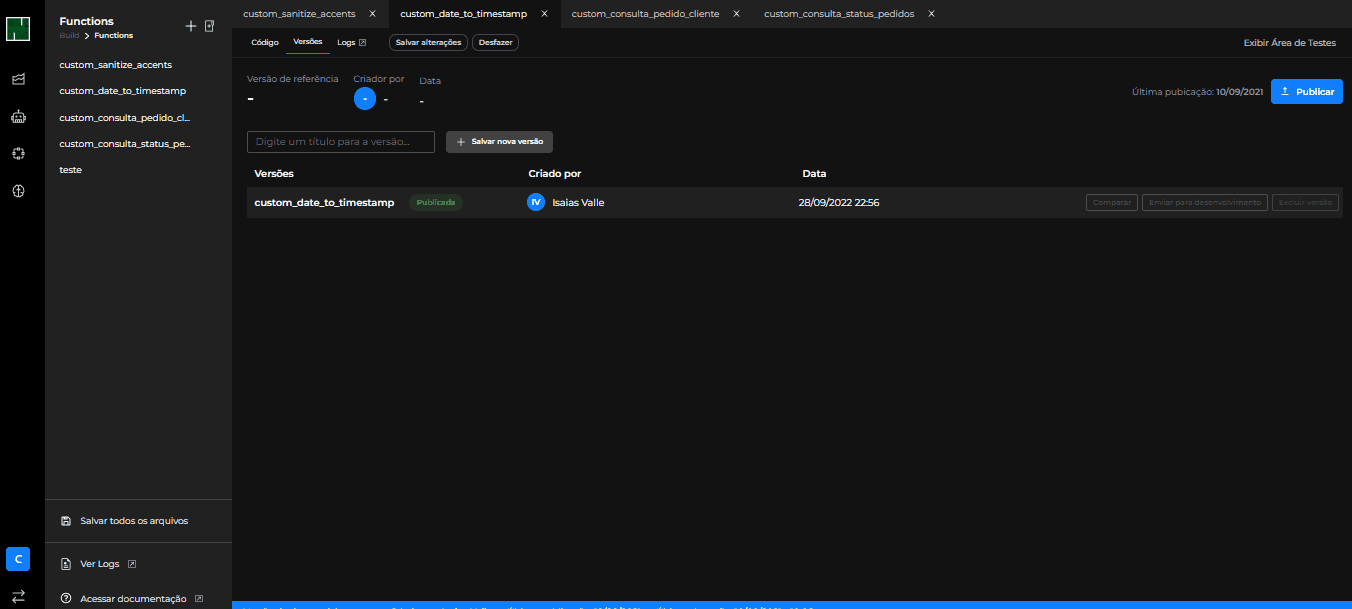Image resolution: width=1352 pixels, height=609 pixels.
Task: Open the robot bot icon in sidebar
Action: [18, 117]
